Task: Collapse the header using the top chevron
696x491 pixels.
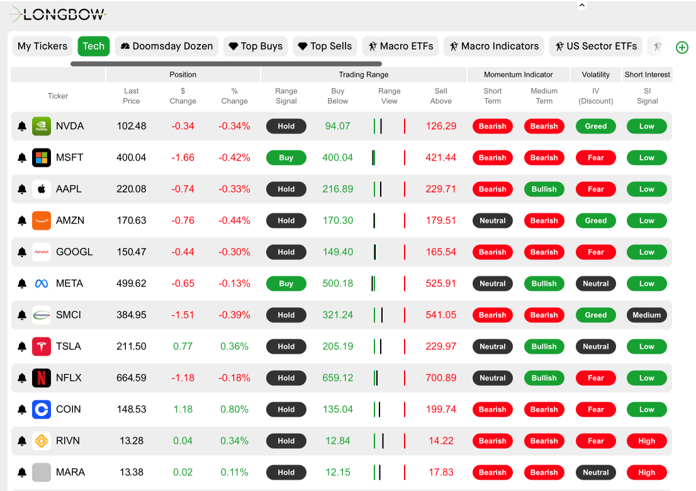Action: pos(582,6)
